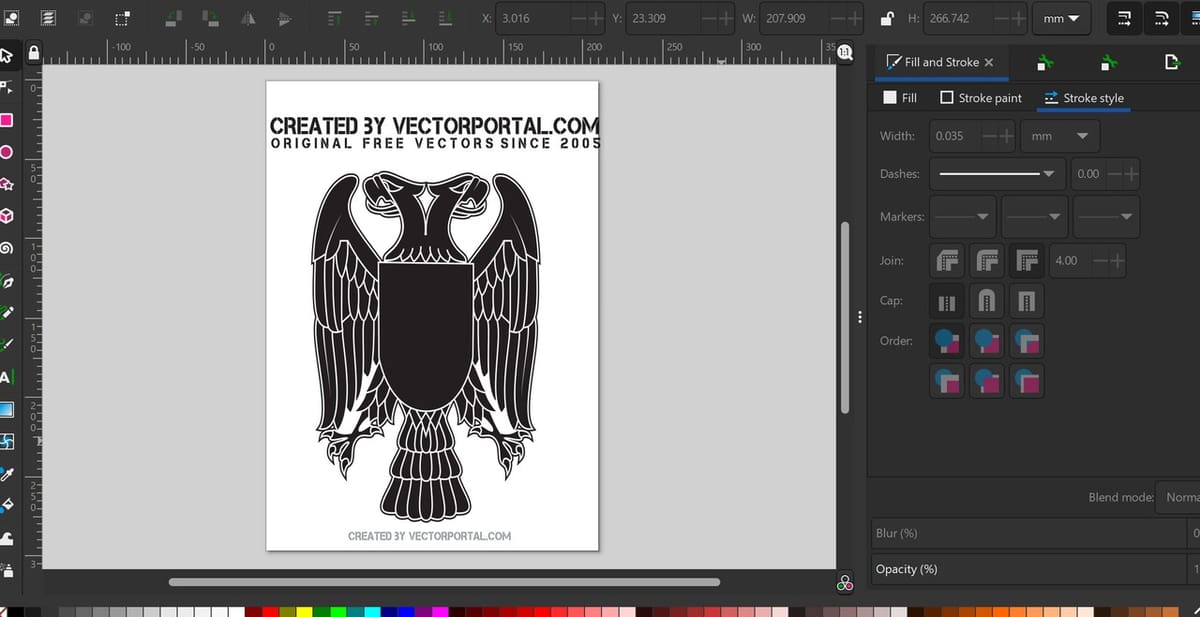This screenshot has height=617, width=1200.
Task: Toggle color management icon at canvas corner
Action: (846, 585)
